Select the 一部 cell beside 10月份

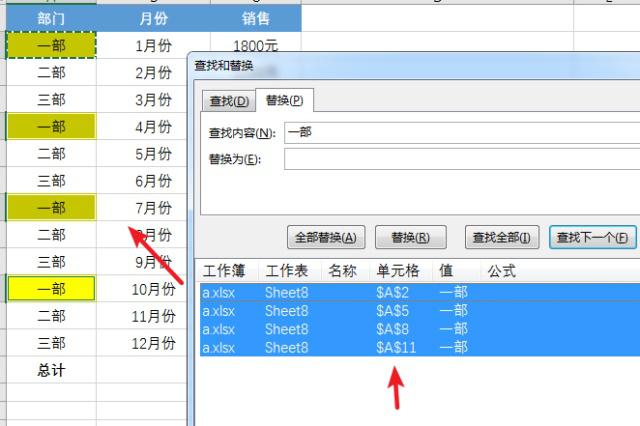[x=51, y=289]
